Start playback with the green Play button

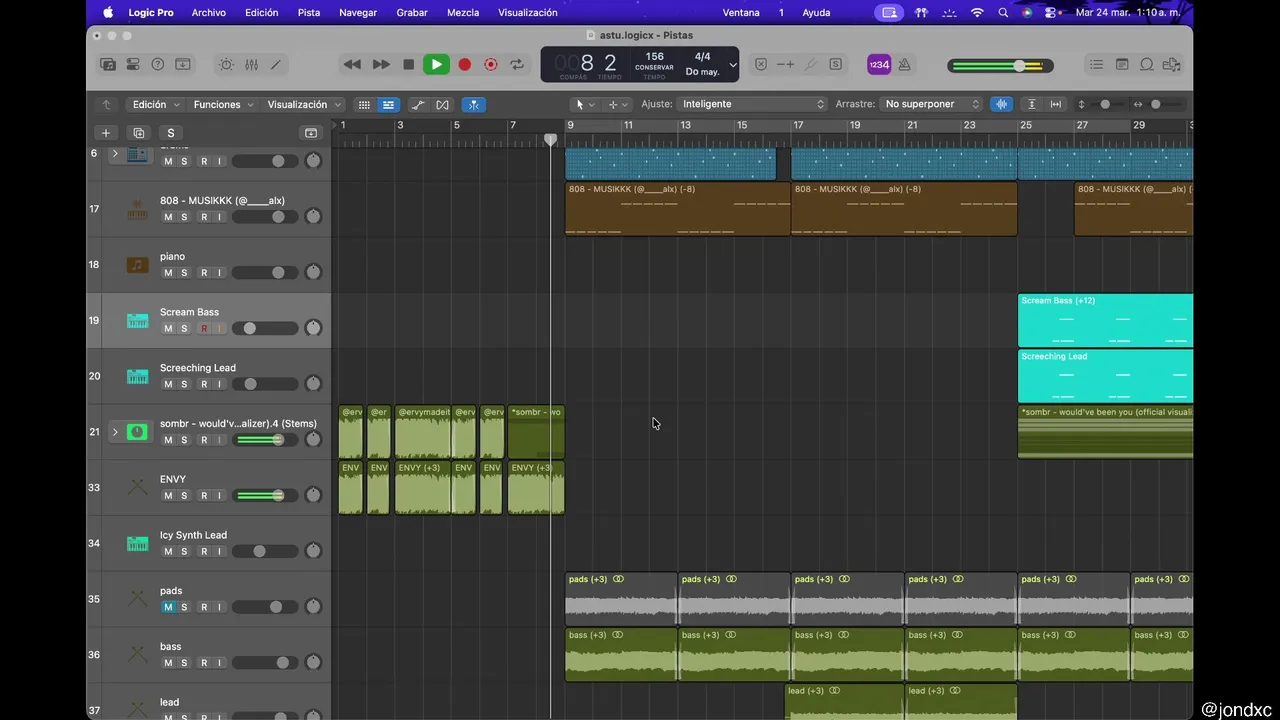(436, 64)
